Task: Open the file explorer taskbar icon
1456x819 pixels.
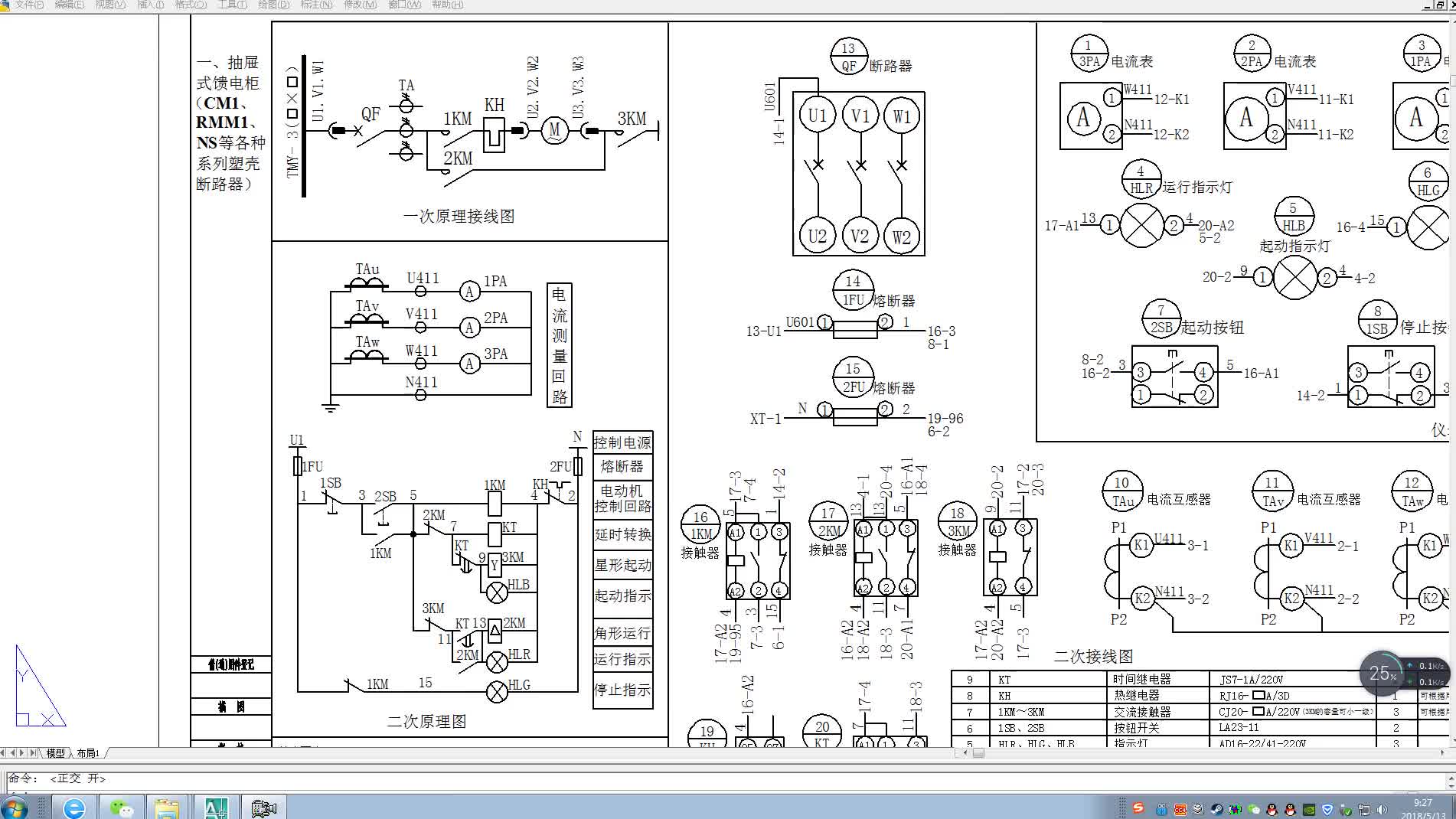Action: (x=167, y=808)
